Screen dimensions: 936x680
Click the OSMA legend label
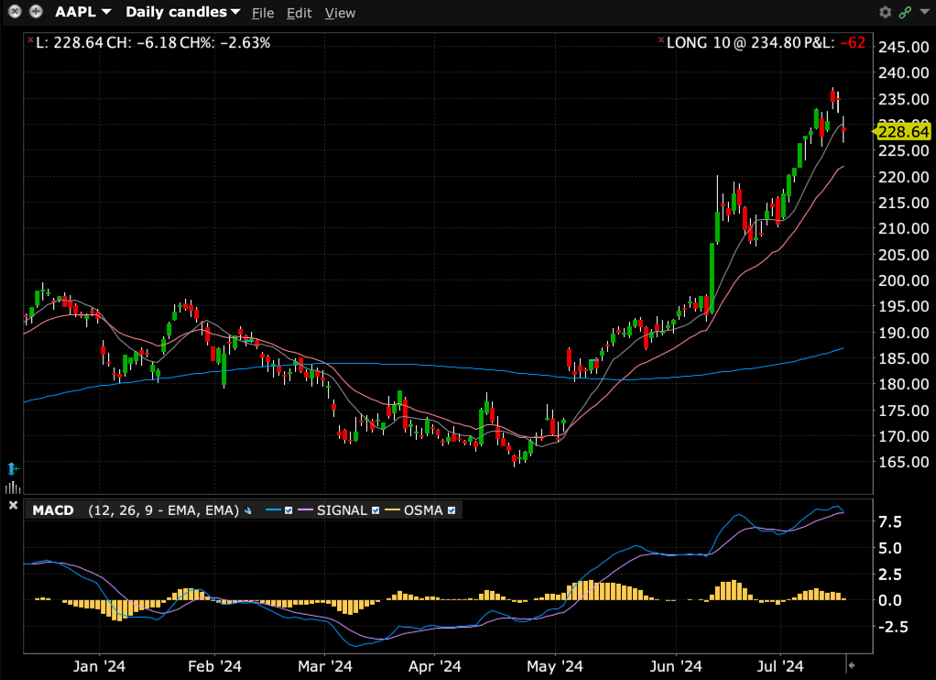[423, 510]
